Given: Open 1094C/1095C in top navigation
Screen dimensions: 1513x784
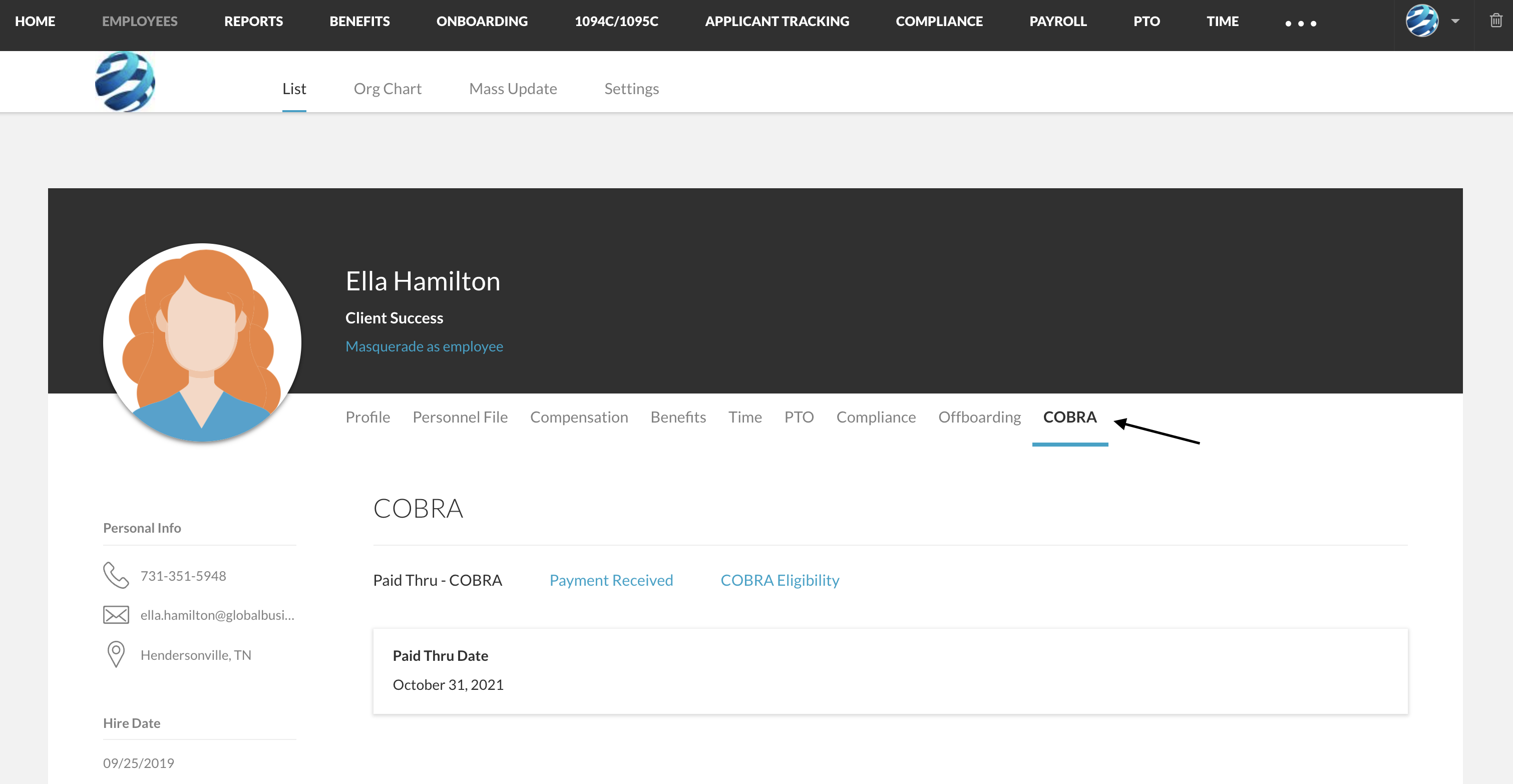Looking at the screenshot, I should 616,21.
